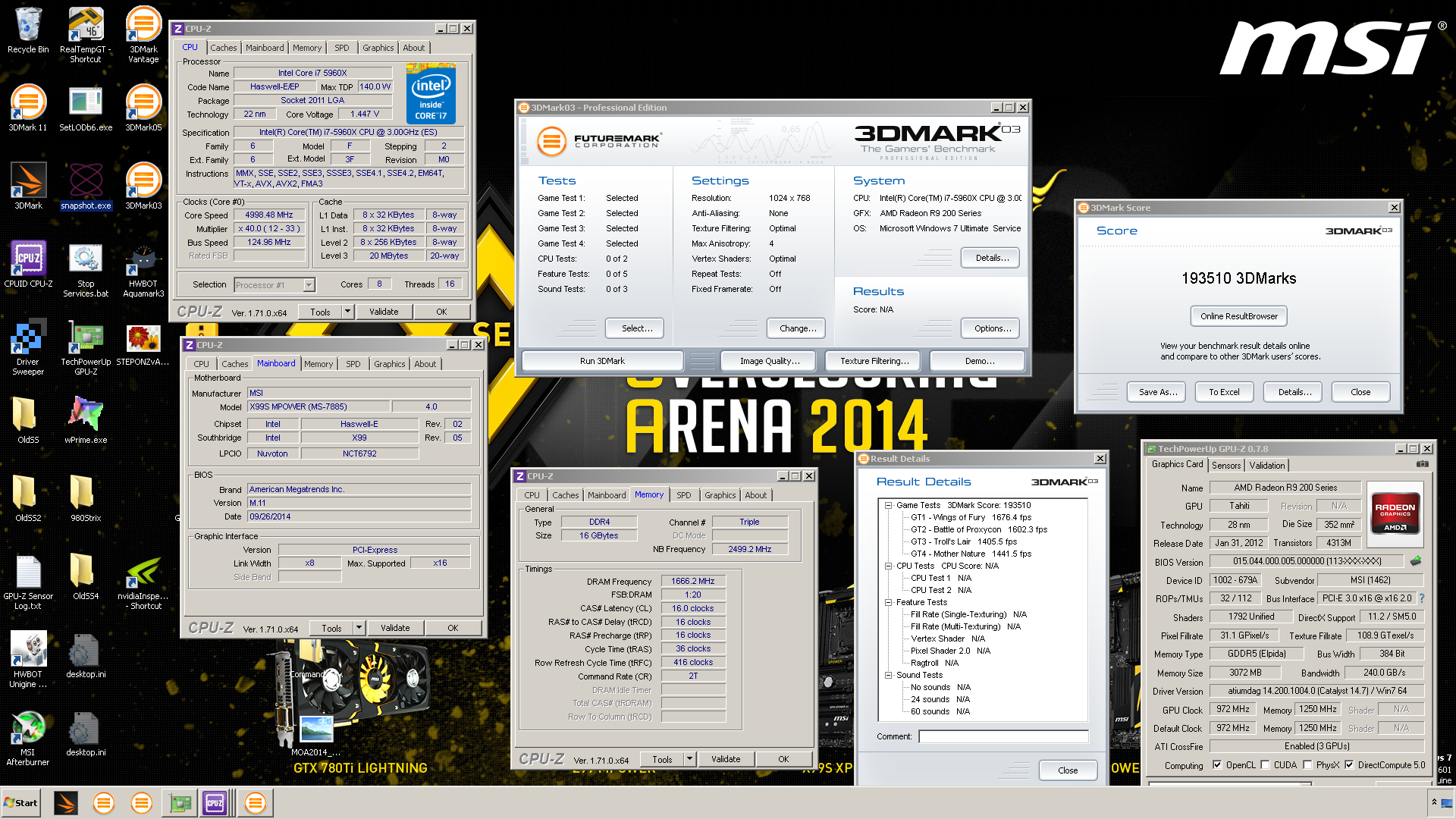Select the CPUID CPU-Z desktop icon
The width and height of the screenshot is (1456, 819).
pos(28,264)
